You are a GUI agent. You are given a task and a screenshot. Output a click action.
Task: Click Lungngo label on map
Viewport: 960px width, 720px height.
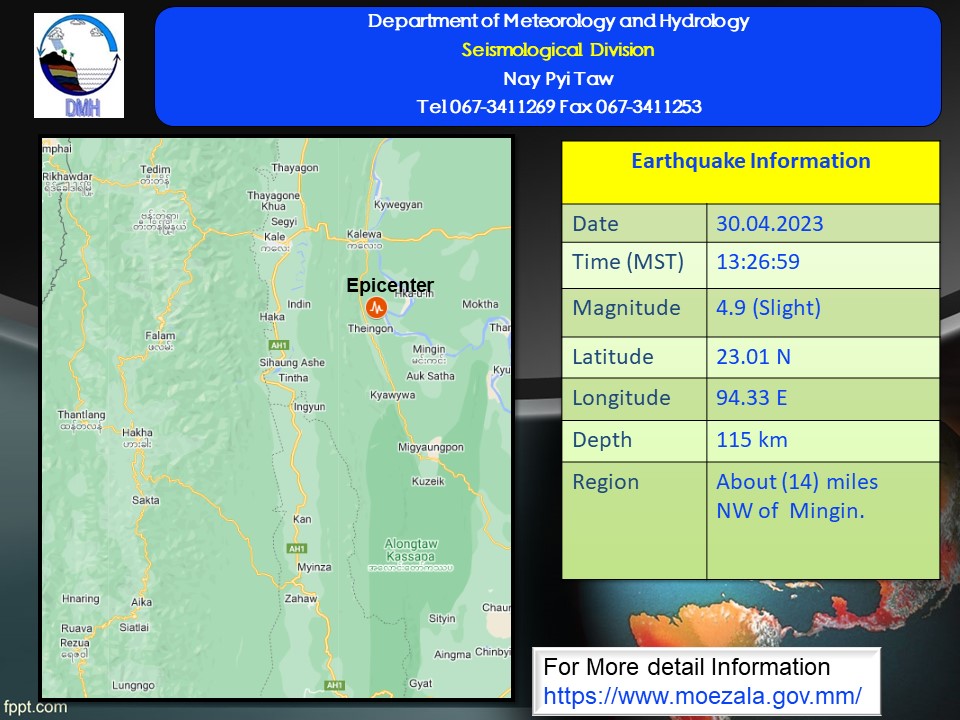[133, 685]
